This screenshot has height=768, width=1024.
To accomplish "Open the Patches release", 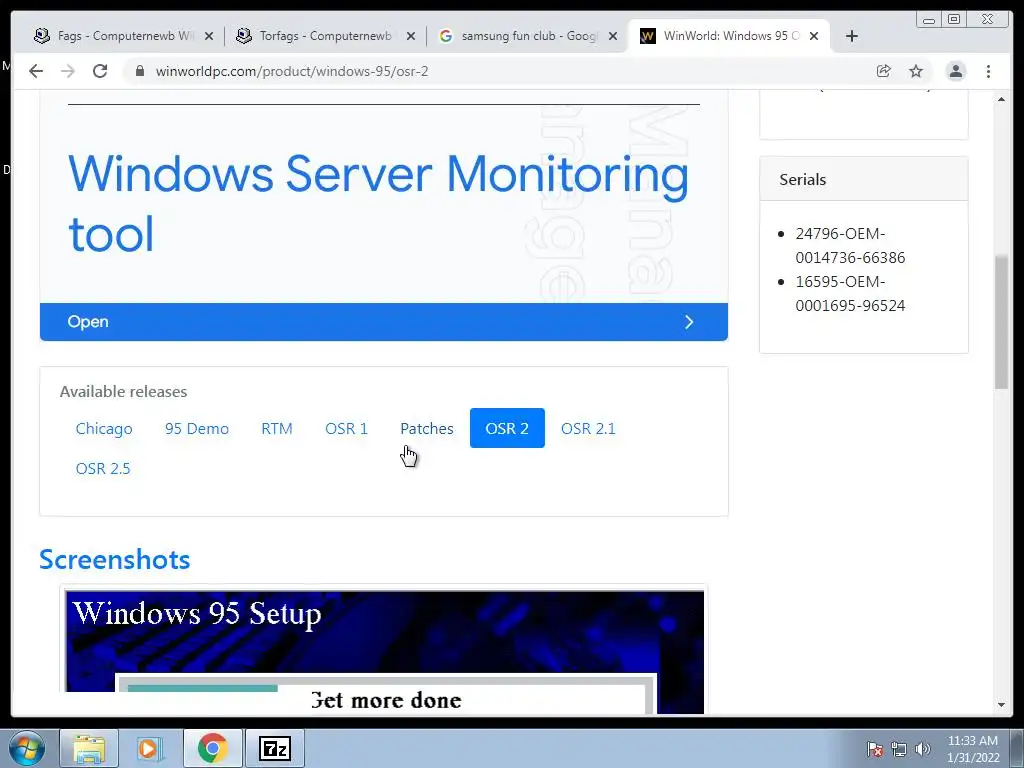I will pos(426,428).
